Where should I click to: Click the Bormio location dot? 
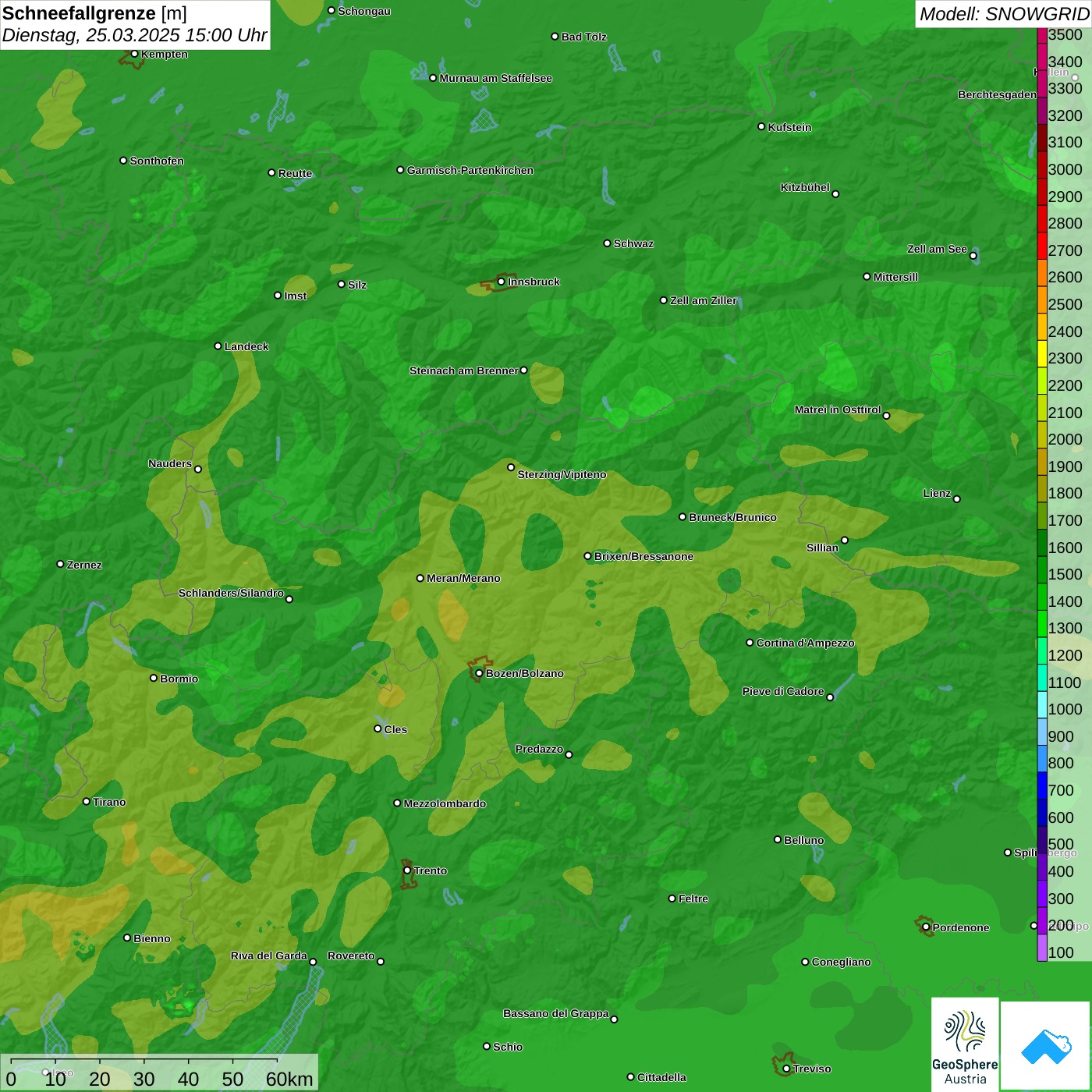pos(154,678)
